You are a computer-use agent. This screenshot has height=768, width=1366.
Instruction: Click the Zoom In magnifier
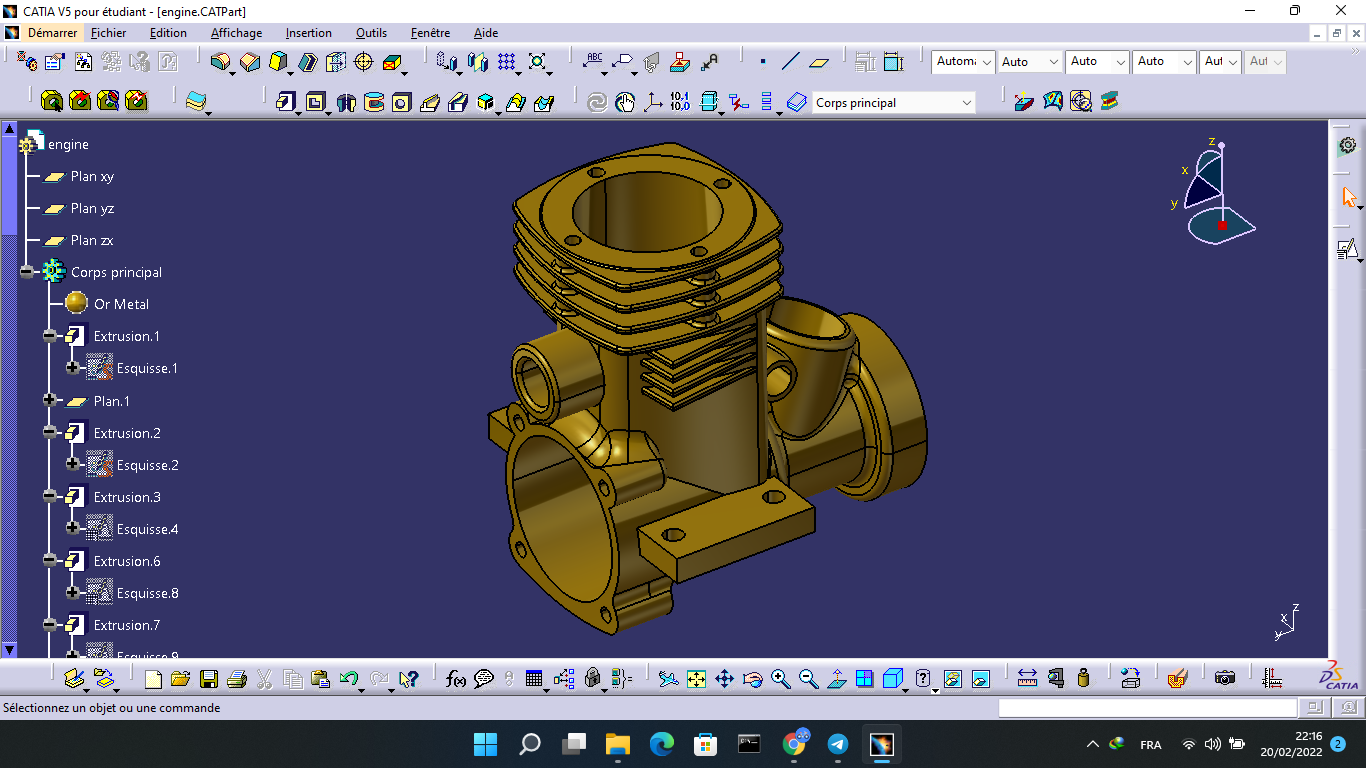tap(780, 680)
